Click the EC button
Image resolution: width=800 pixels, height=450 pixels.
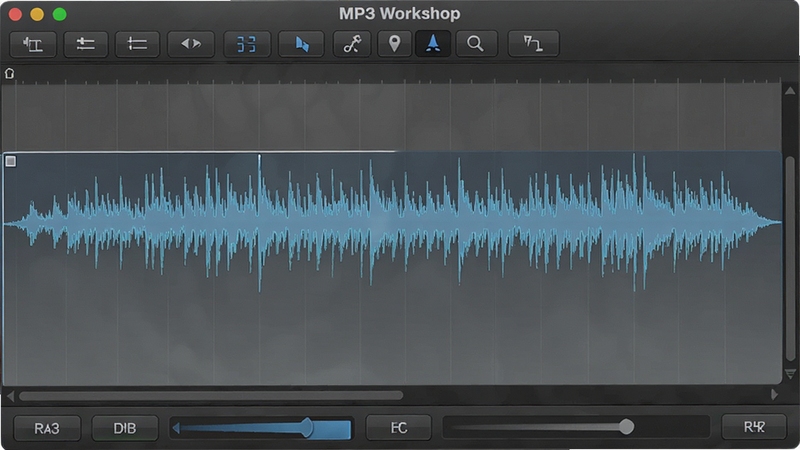point(398,428)
